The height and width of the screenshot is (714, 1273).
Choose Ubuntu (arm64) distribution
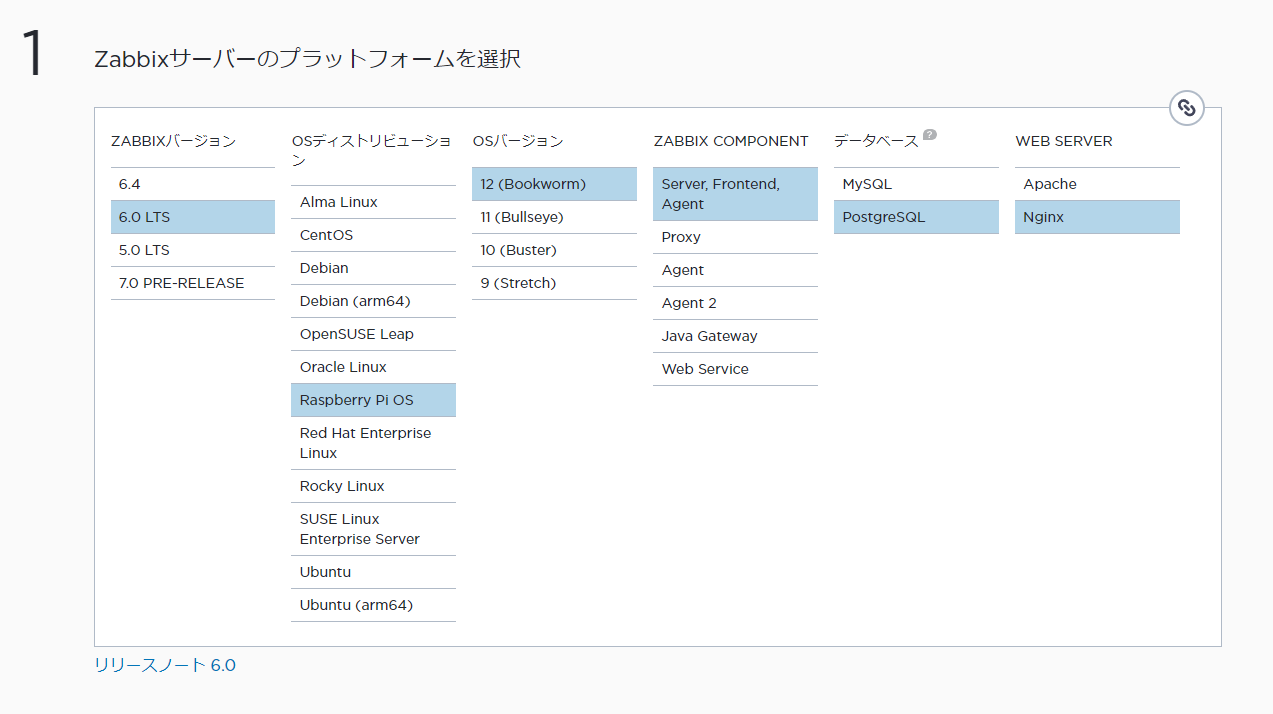pyautogui.click(x=373, y=605)
